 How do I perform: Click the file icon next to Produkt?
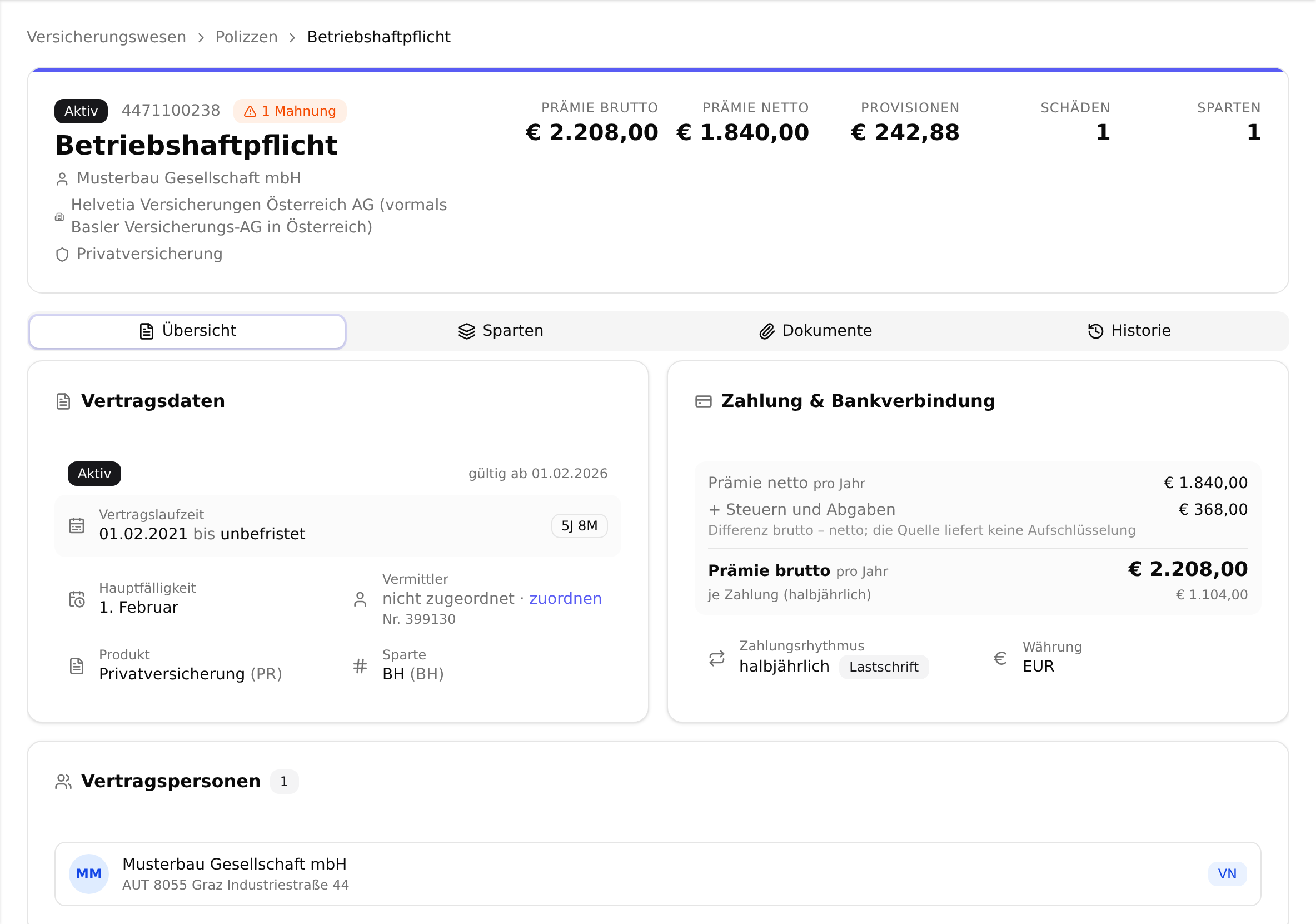(77, 666)
